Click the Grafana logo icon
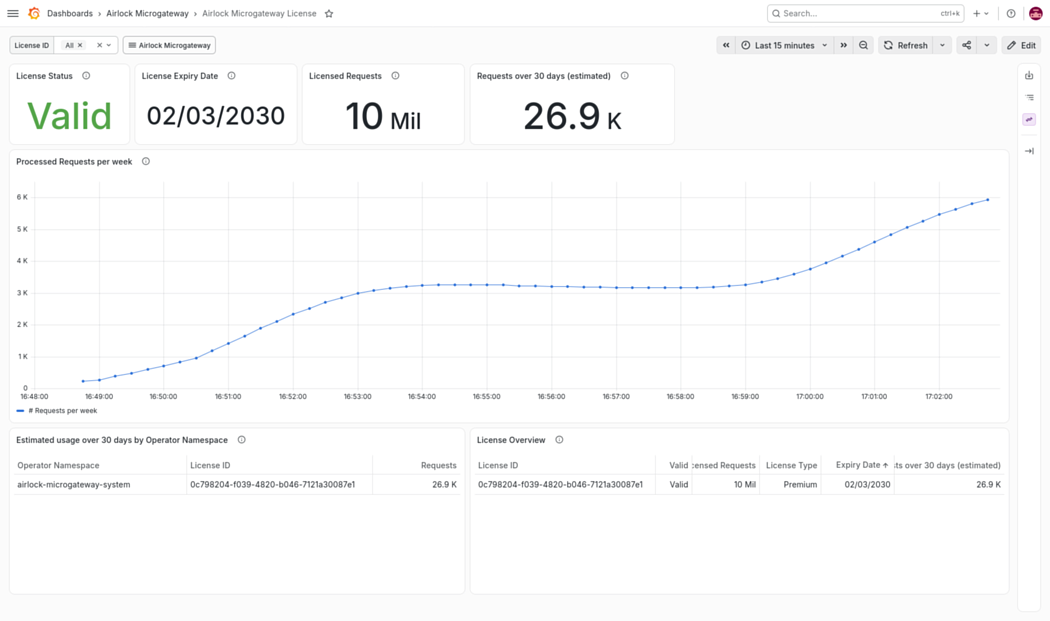The height and width of the screenshot is (621, 1050). coord(33,13)
